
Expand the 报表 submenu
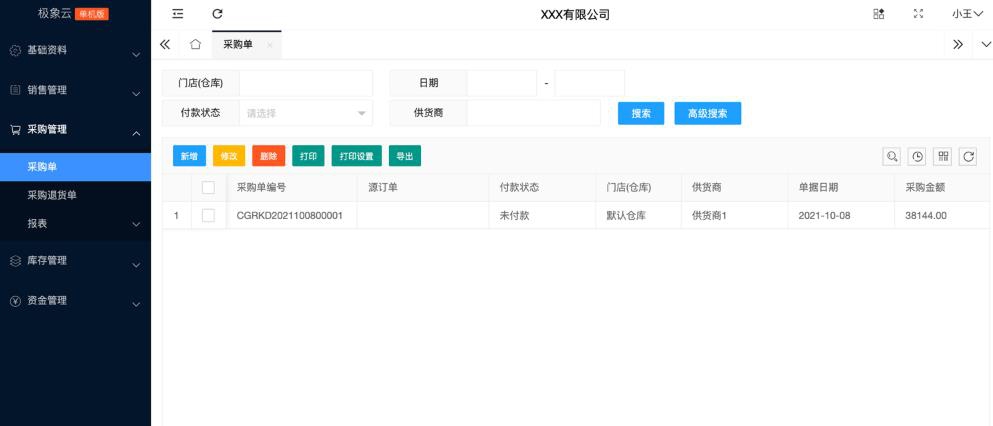pos(75,223)
